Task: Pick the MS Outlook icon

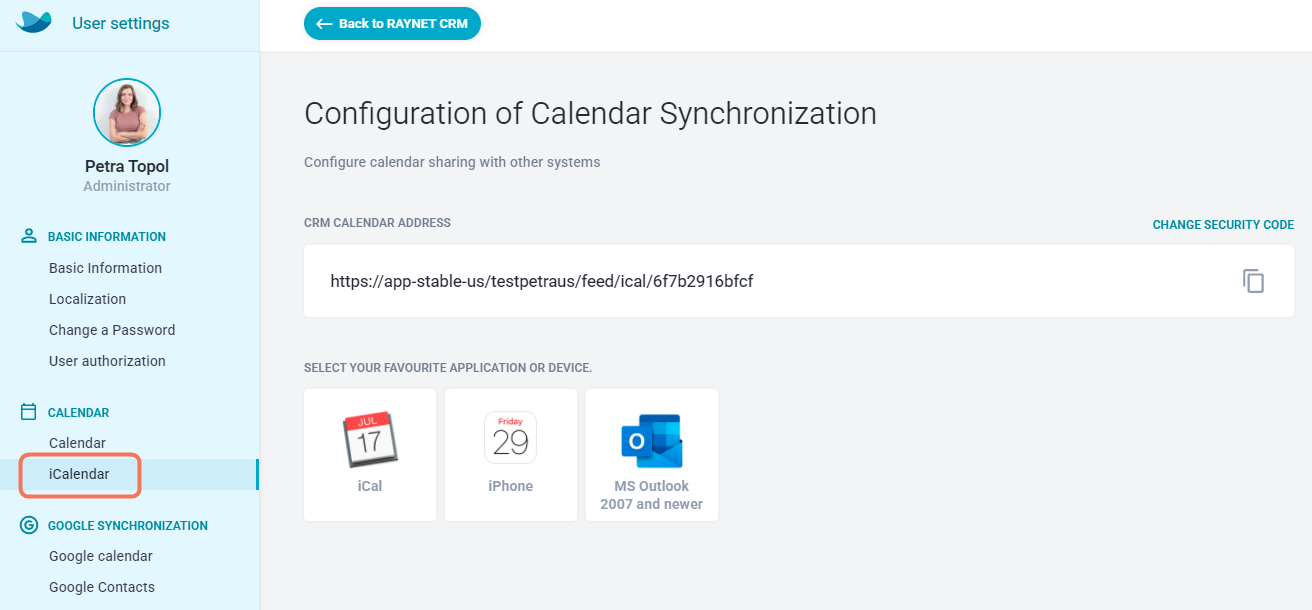Action: pos(651,441)
